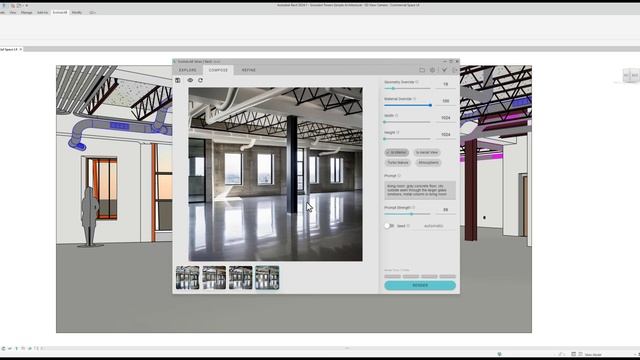The width and height of the screenshot is (640, 360).
Task: Adjust the Material Override slider
Action: 407,105
